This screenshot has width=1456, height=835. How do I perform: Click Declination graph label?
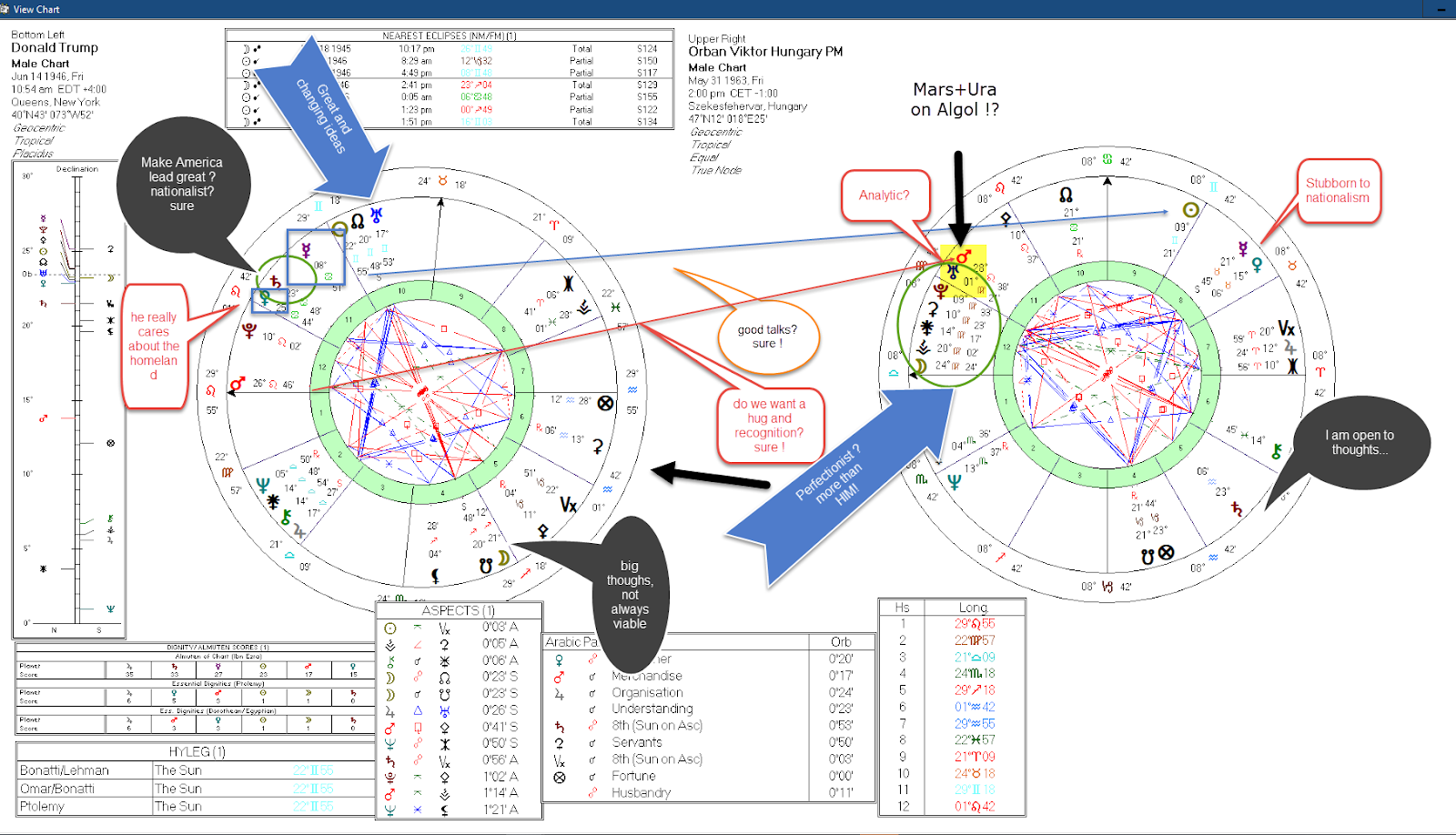pyautogui.click(x=77, y=169)
